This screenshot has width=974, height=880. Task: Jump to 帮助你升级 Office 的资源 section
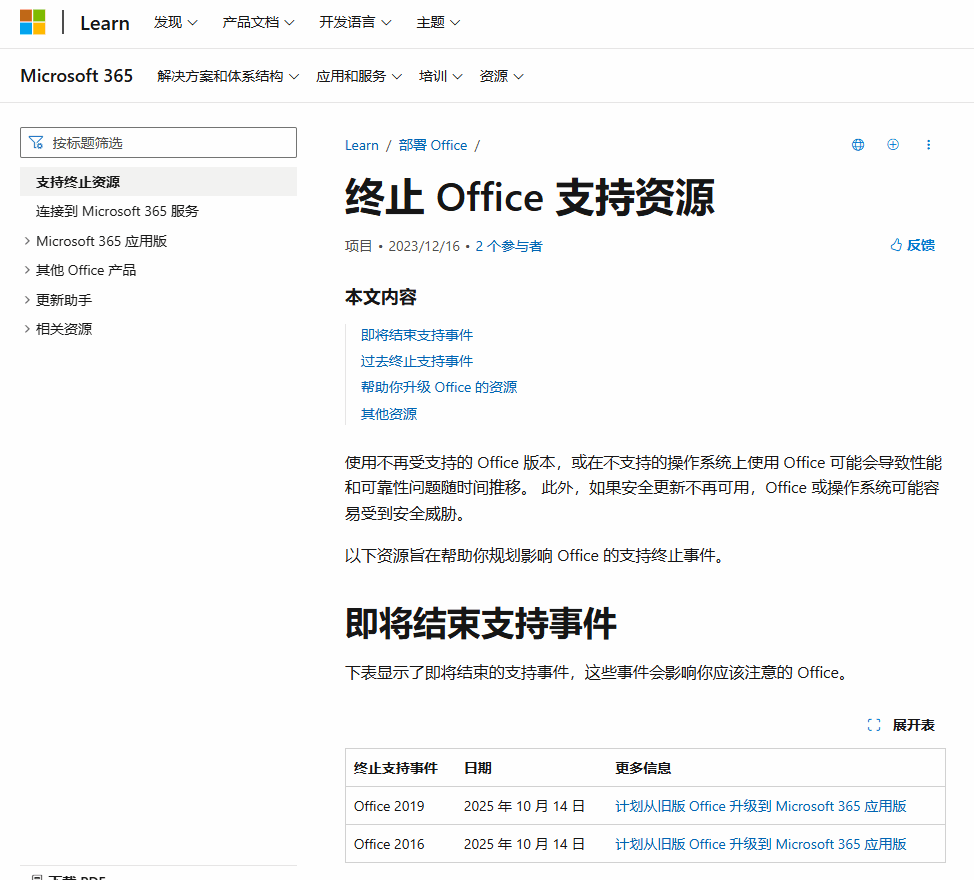[x=439, y=388]
